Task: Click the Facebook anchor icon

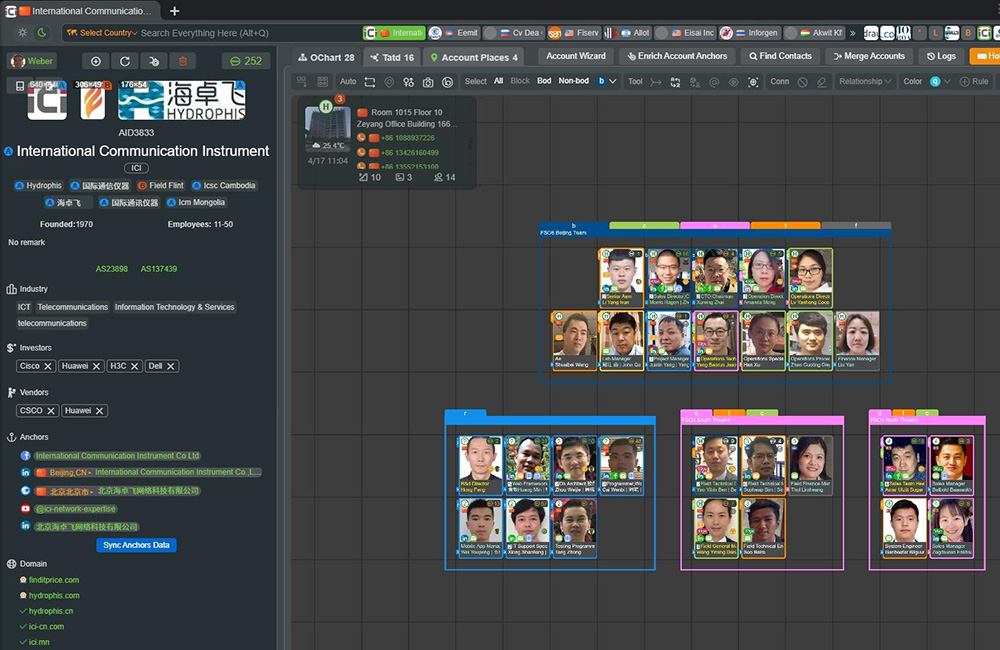Action: tap(25, 456)
